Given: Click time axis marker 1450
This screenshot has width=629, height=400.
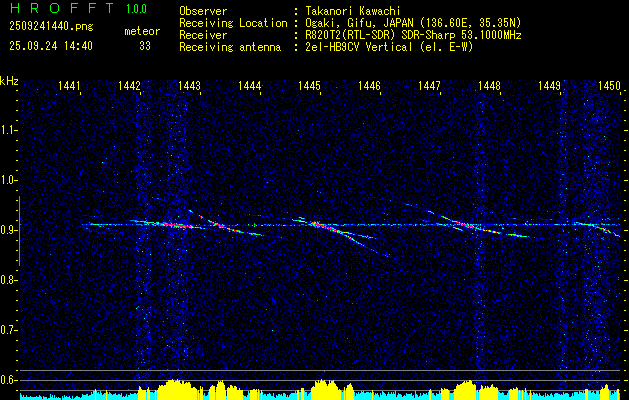Looking at the screenshot, I should click(x=609, y=86).
